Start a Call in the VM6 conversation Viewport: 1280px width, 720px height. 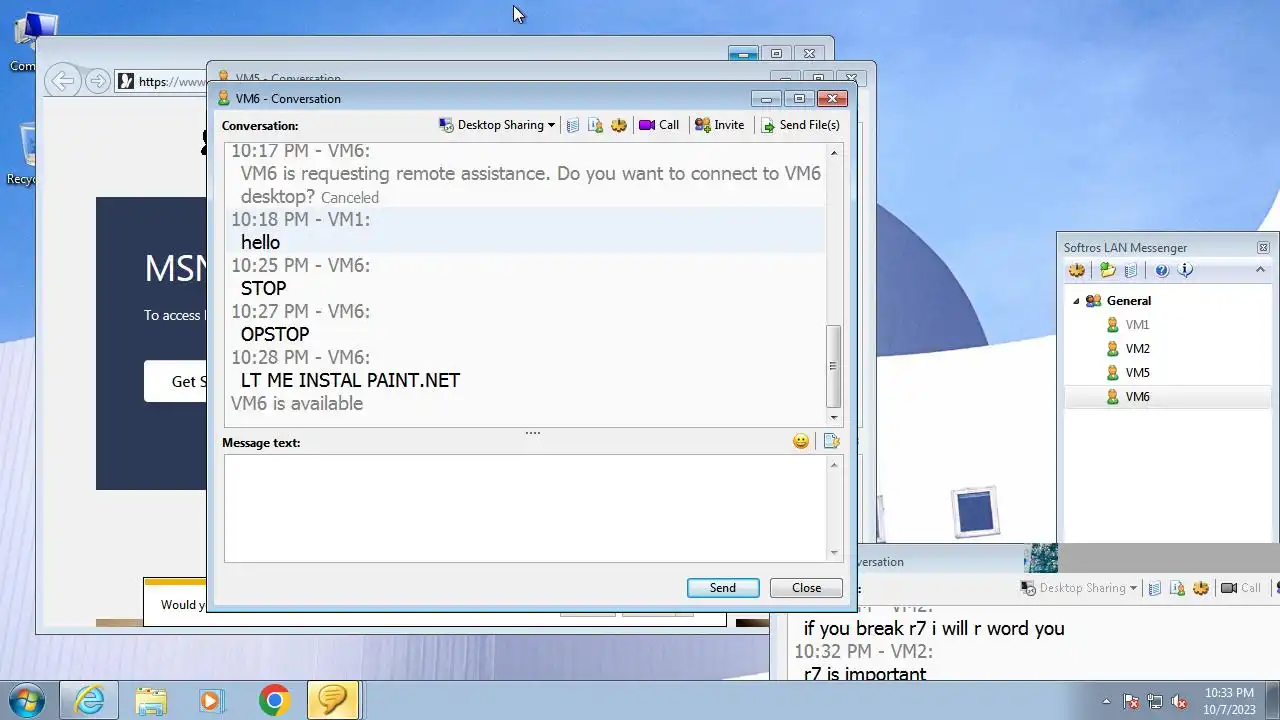(x=659, y=125)
